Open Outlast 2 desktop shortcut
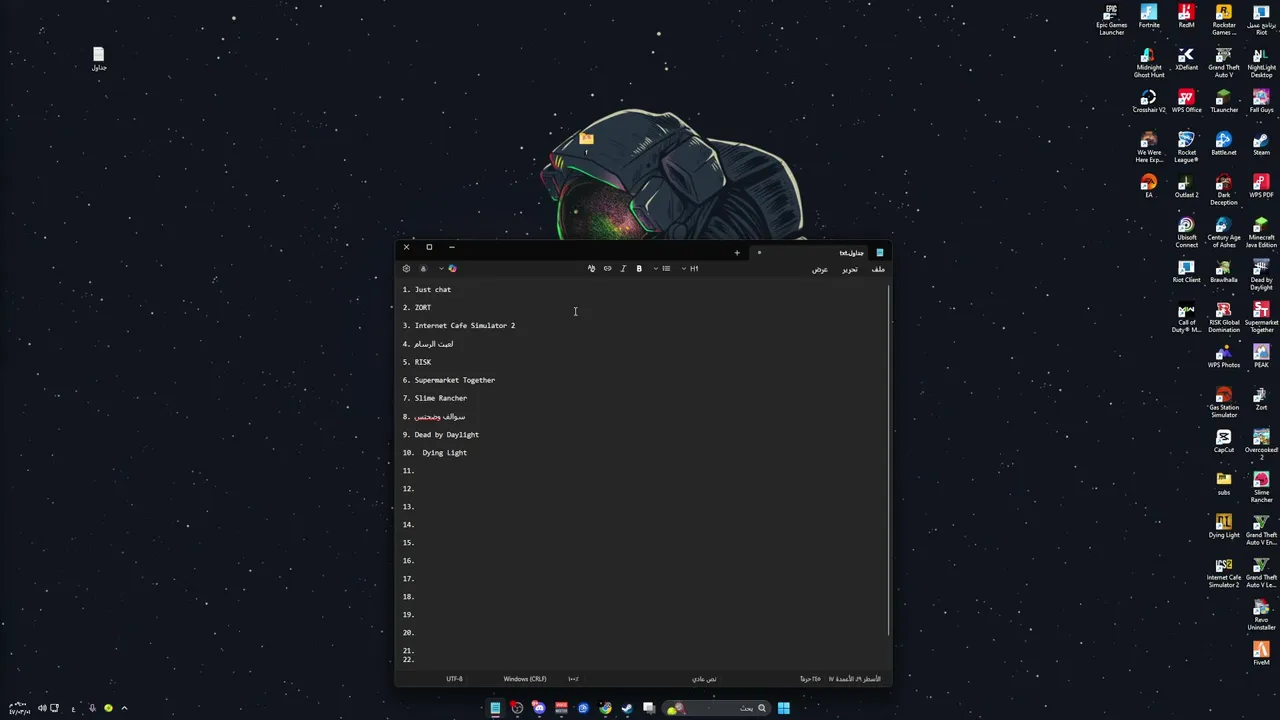The width and height of the screenshot is (1280, 720). pyautogui.click(x=1186, y=186)
